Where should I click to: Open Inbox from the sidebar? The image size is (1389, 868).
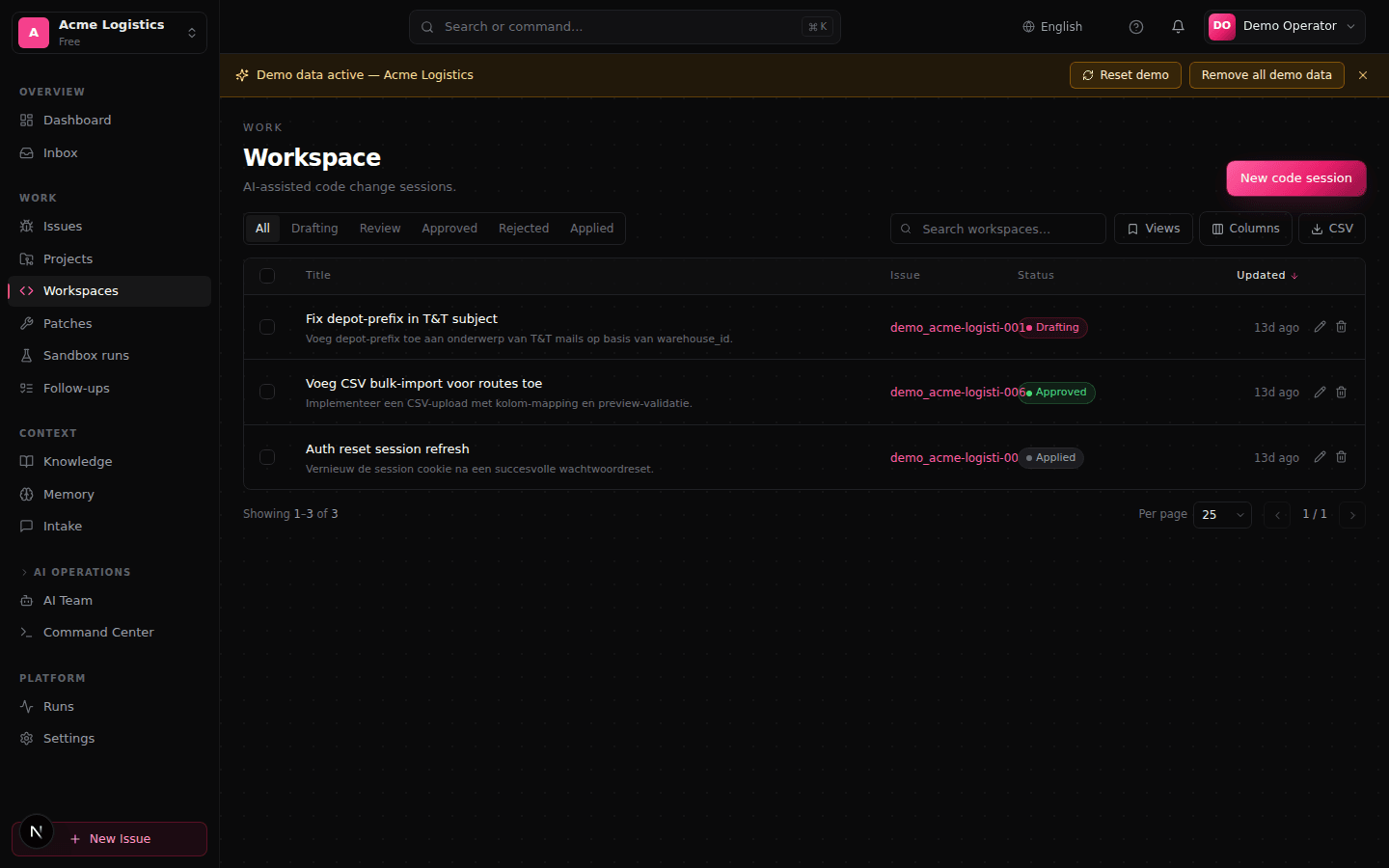[109, 153]
